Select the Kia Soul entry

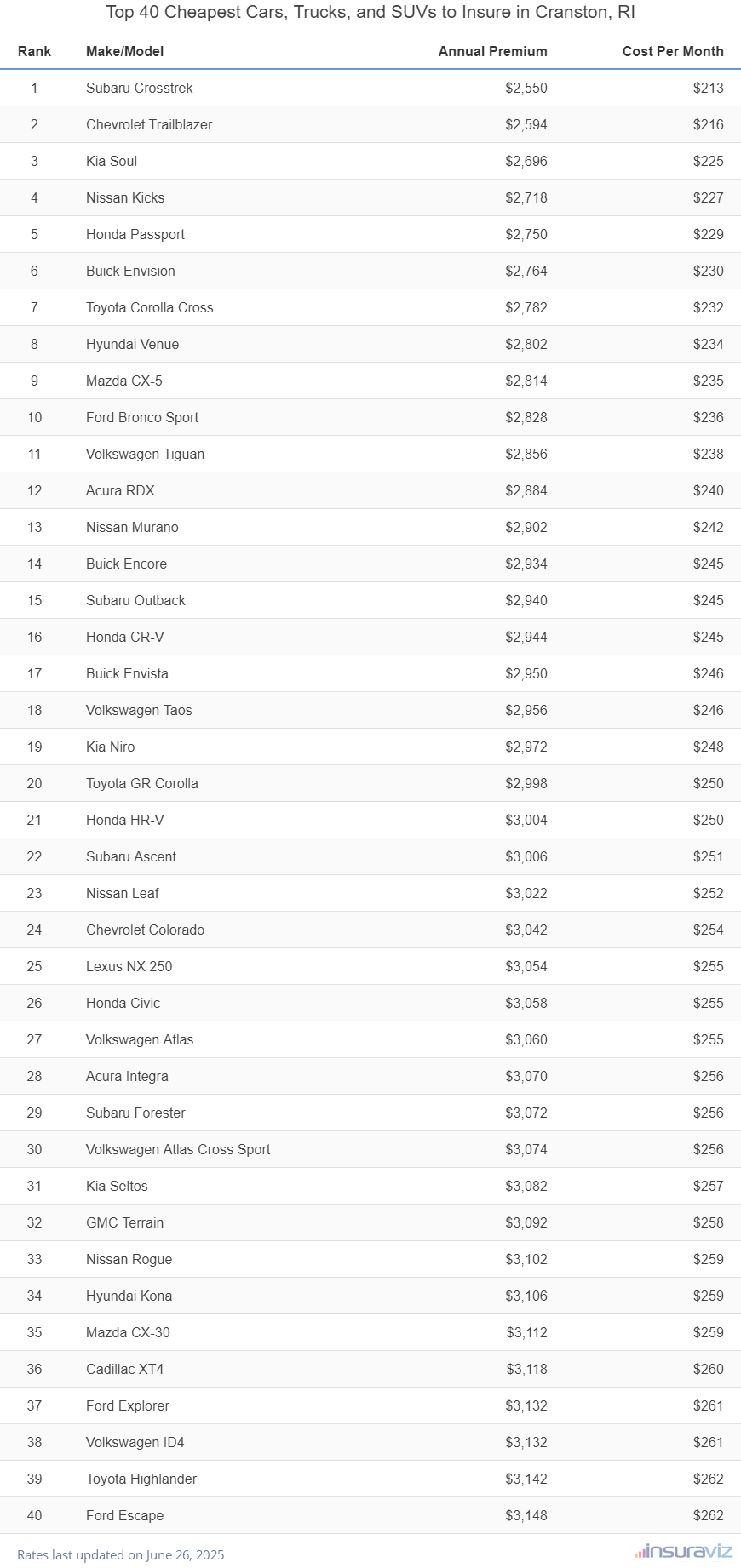[x=112, y=161]
